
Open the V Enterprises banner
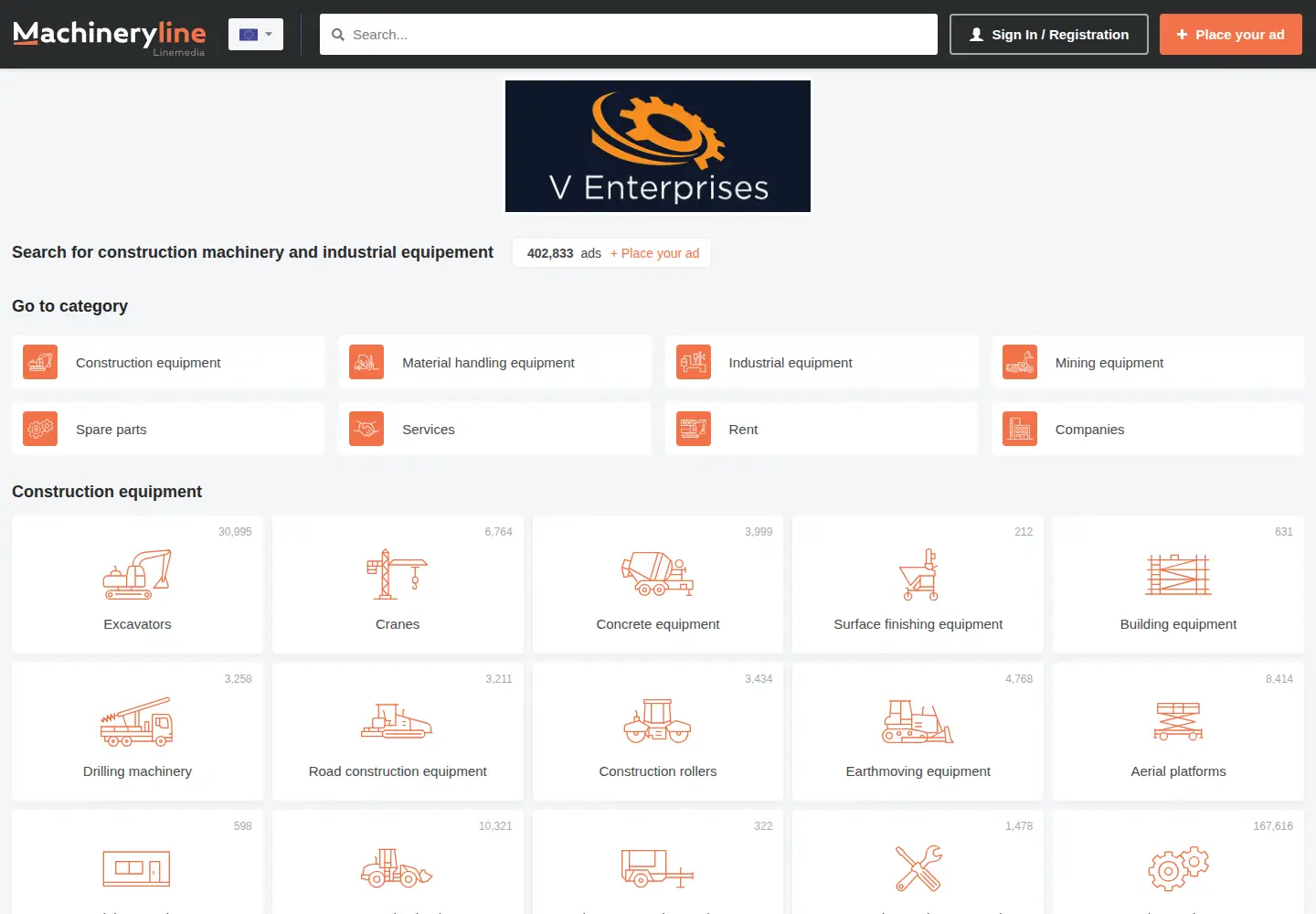pyautogui.click(x=658, y=146)
